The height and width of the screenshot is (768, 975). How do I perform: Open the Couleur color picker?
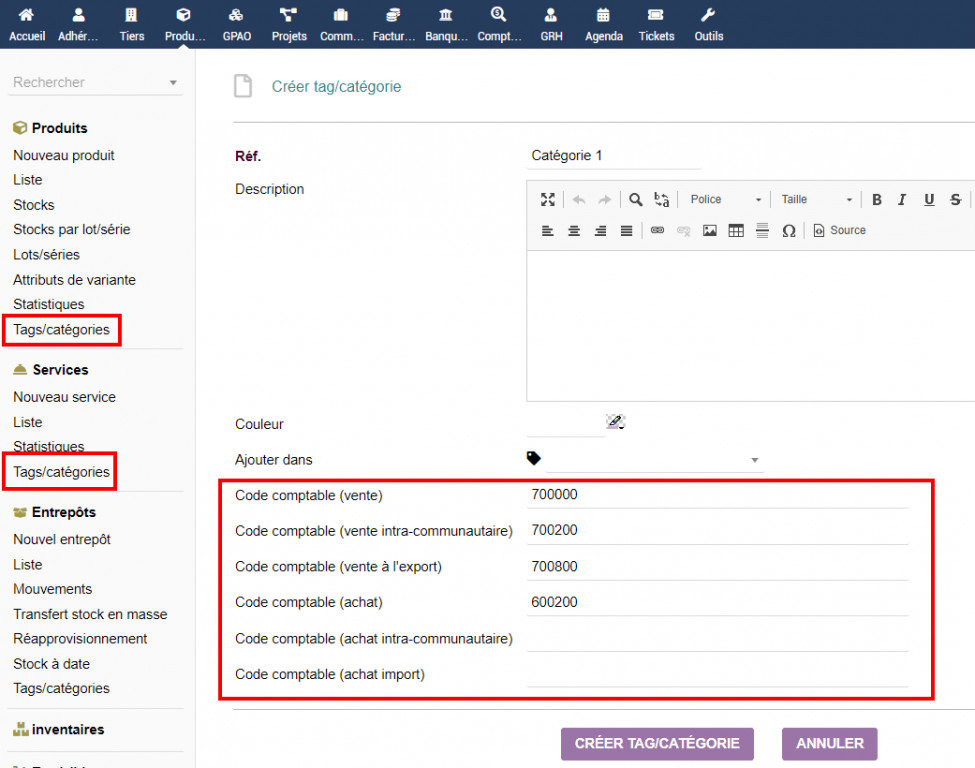[x=615, y=422]
